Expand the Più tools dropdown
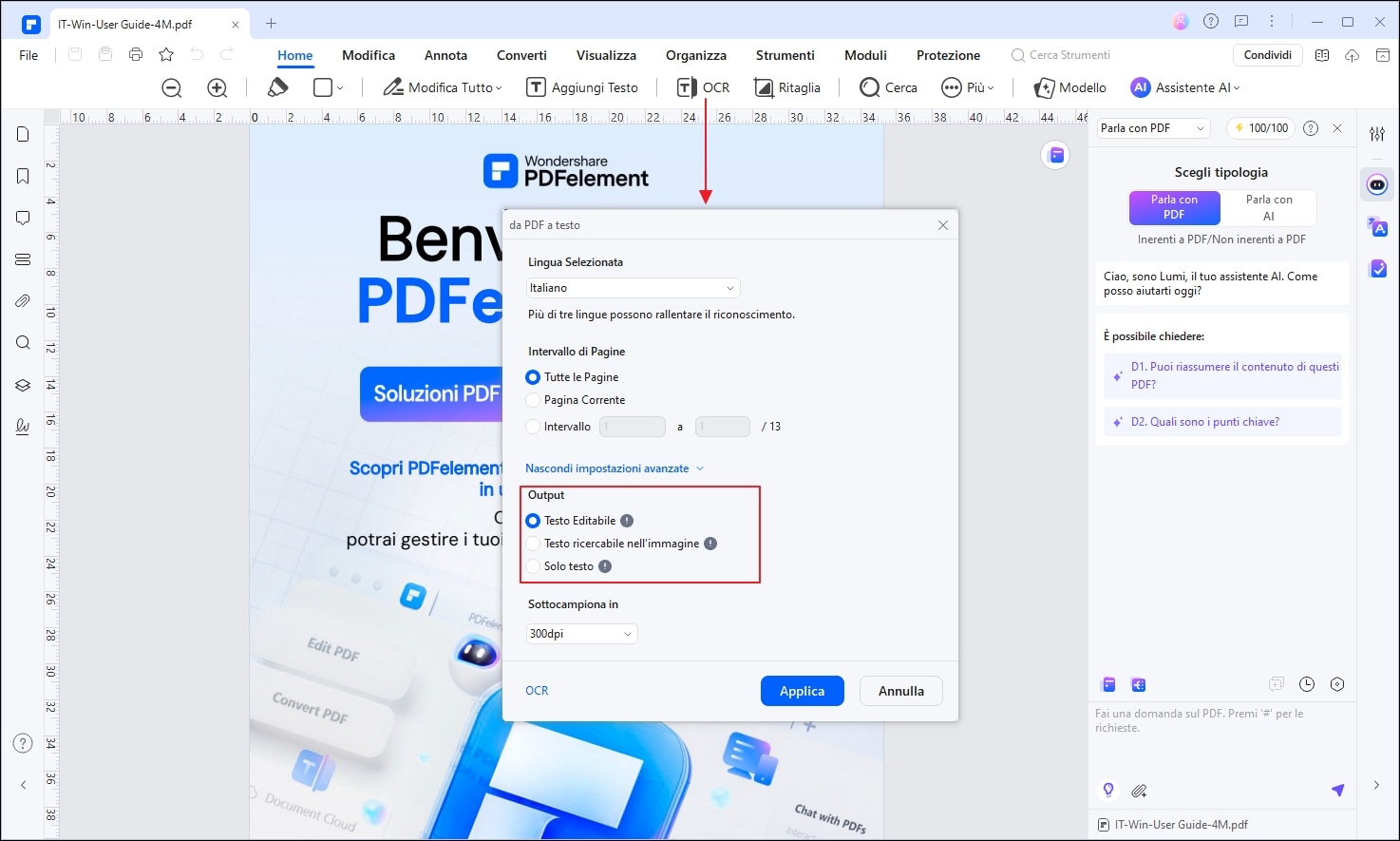The width and height of the screenshot is (1400, 841). pyautogui.click(x=968, y=87)
